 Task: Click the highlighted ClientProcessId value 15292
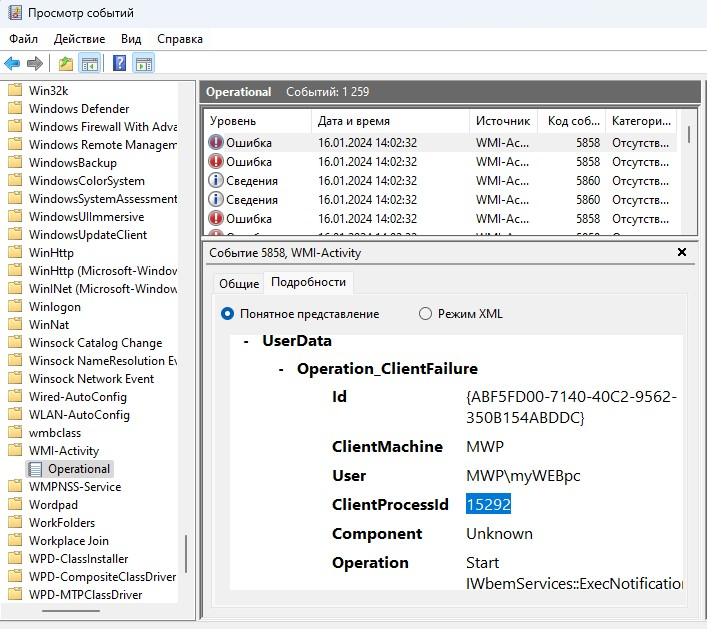[x=488, y=504]
